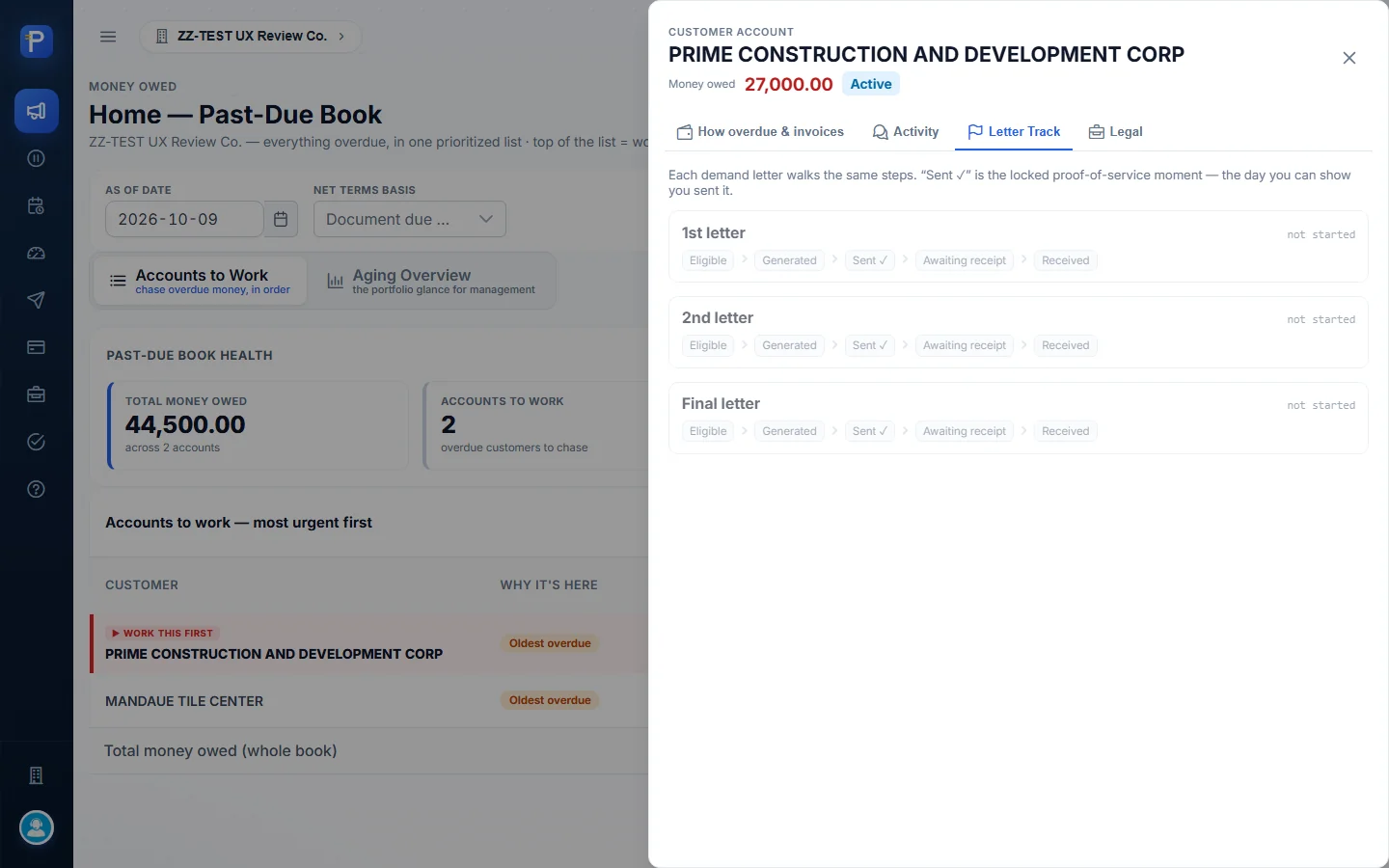Click the Received step of Final letter

tap(1066, 431)
